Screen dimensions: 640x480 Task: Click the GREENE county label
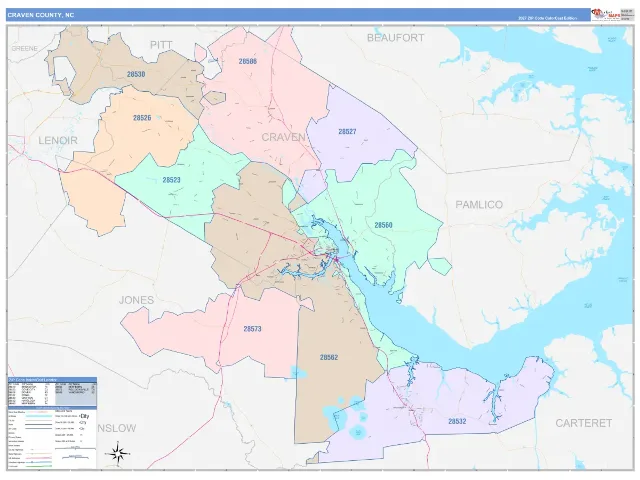click(24, 49)
